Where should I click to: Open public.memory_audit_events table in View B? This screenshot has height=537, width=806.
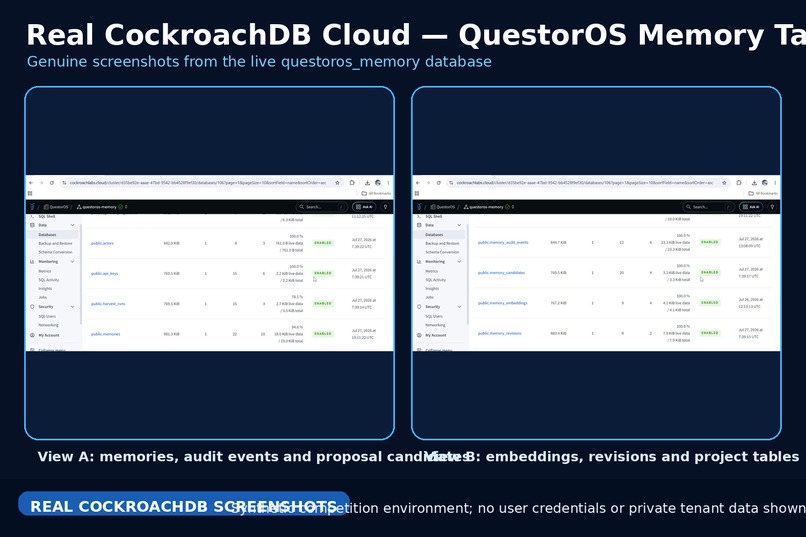(x=503, y=242)
